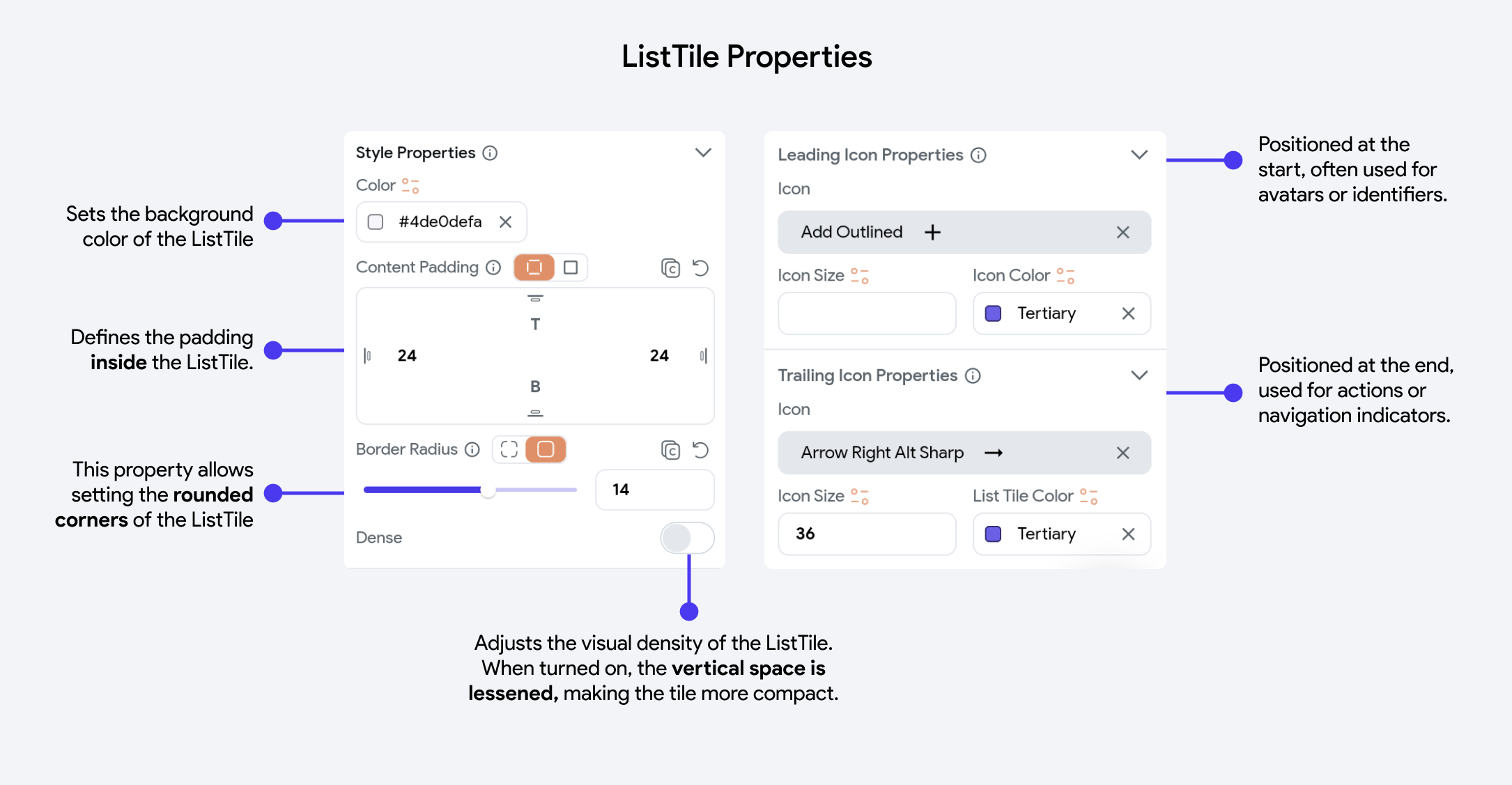Image resolution: width=1512 pixels, height=785 pixels.
Task: Select individual-sides content padding mode
Action: click(534, 267)
